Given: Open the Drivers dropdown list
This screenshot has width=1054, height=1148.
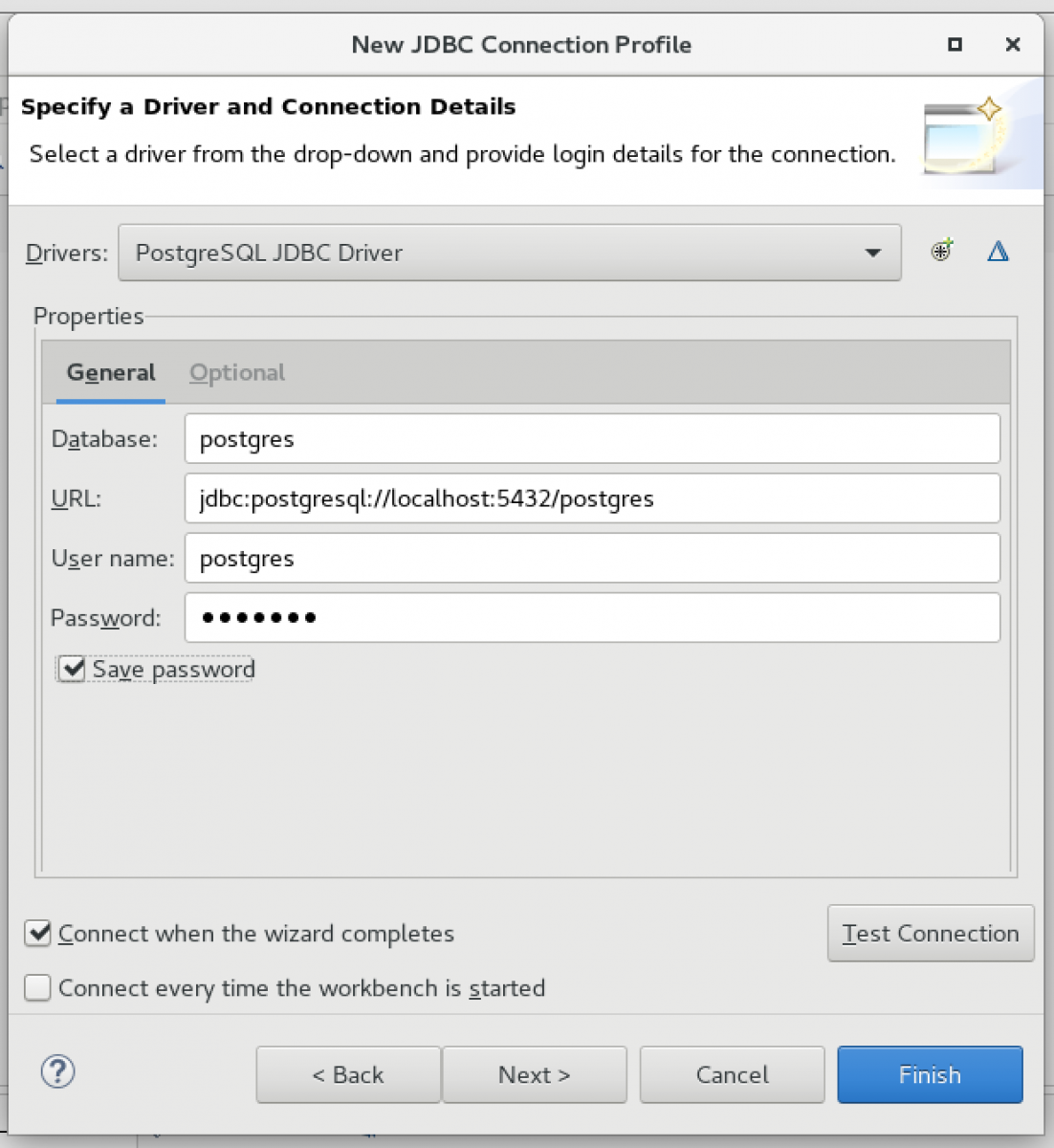Looking at the screenshot, I should 872,252.
